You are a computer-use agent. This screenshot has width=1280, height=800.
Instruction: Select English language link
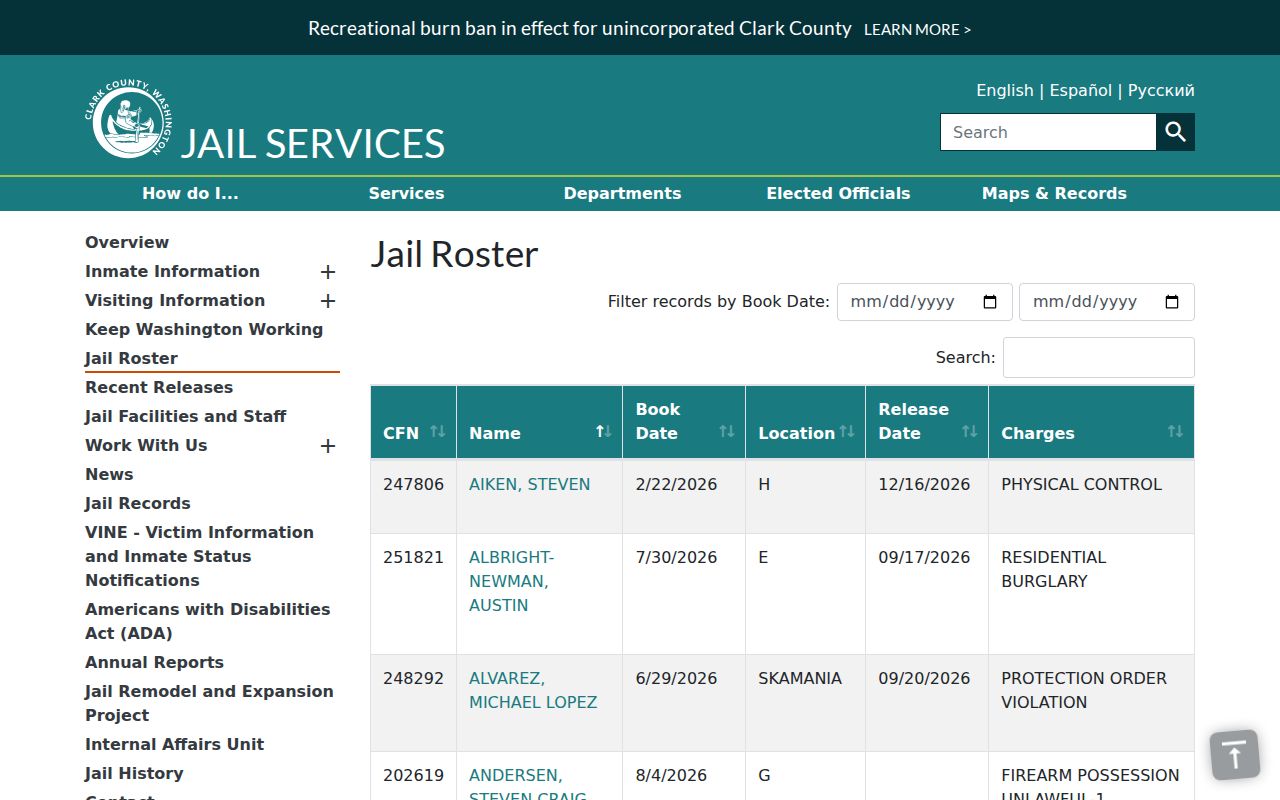point(1005,90)
